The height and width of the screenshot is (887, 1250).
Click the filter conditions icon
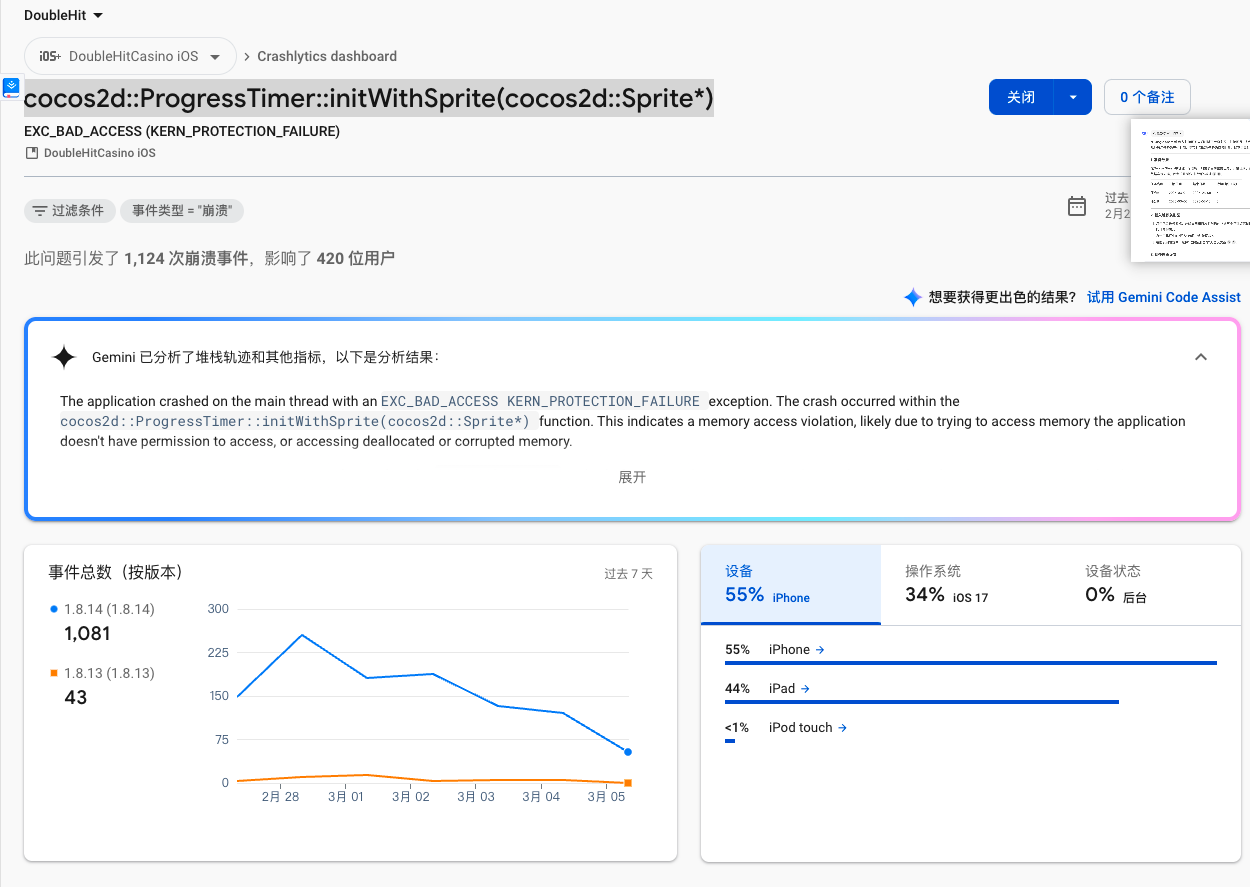click(40, 211)
